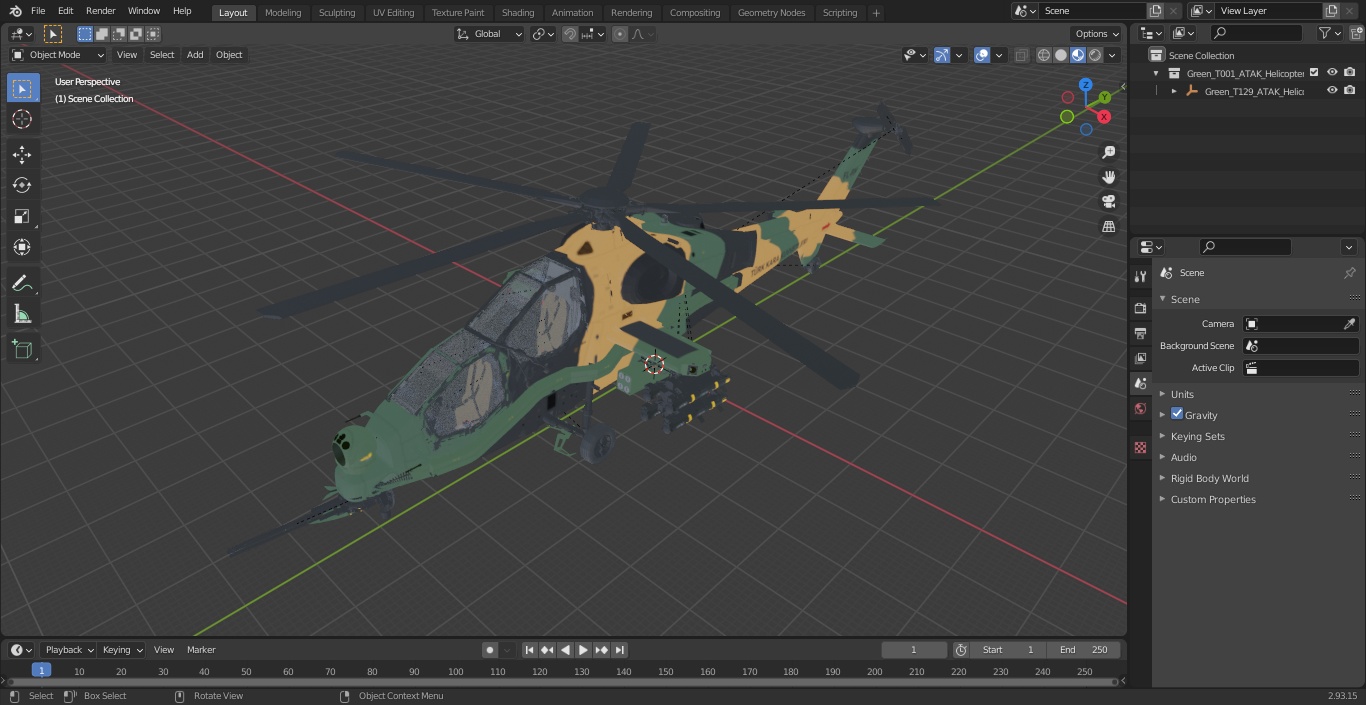Open the outliner filter dropdown
The image size is (1366, 705).
click(x=1329, y=33)
